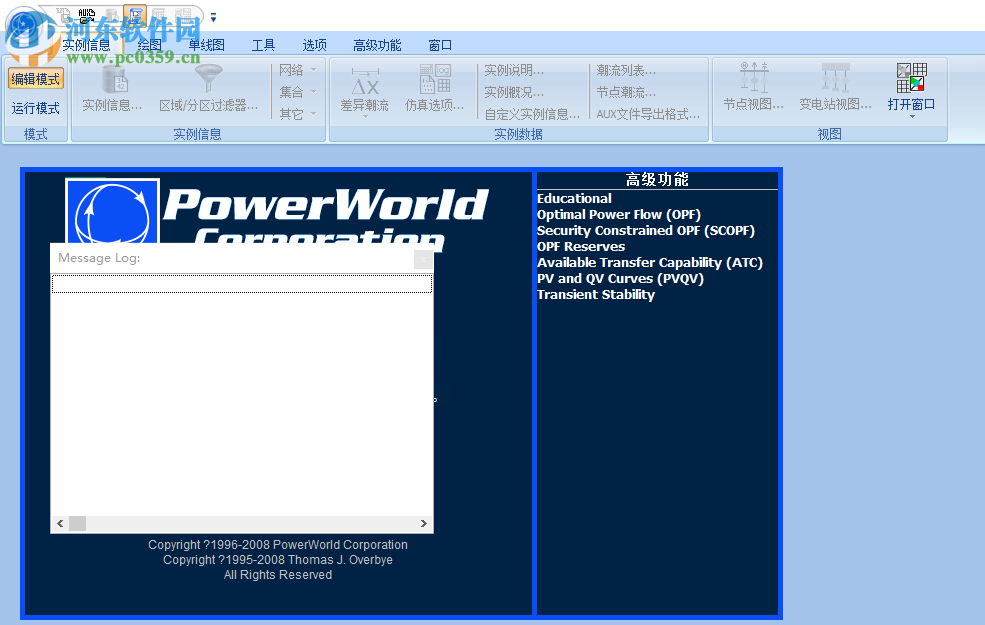Toggle the highlighted quick access toolbar button
The width and height of the screenshot is (985, 625).
[133, 14]
